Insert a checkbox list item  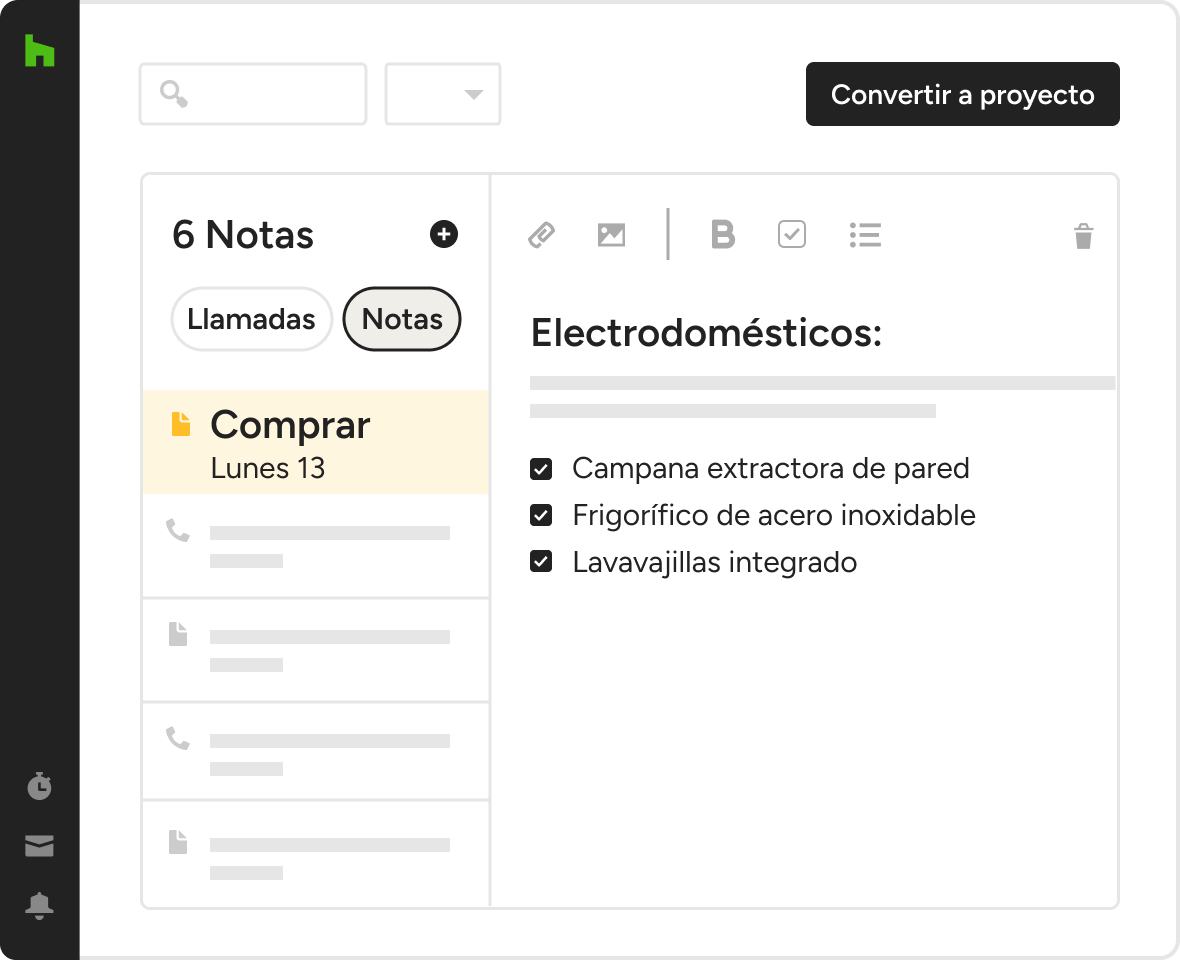pyautogui.click(x=792, y=234)
